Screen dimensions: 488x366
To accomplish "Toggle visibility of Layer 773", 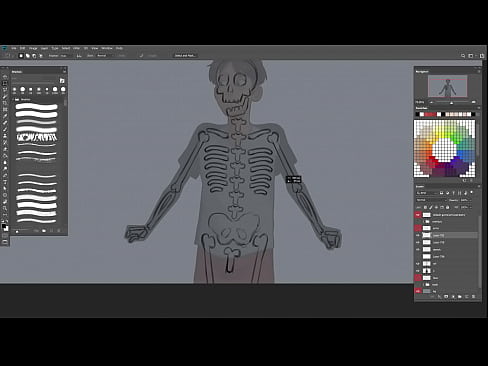I will (418, 242).
